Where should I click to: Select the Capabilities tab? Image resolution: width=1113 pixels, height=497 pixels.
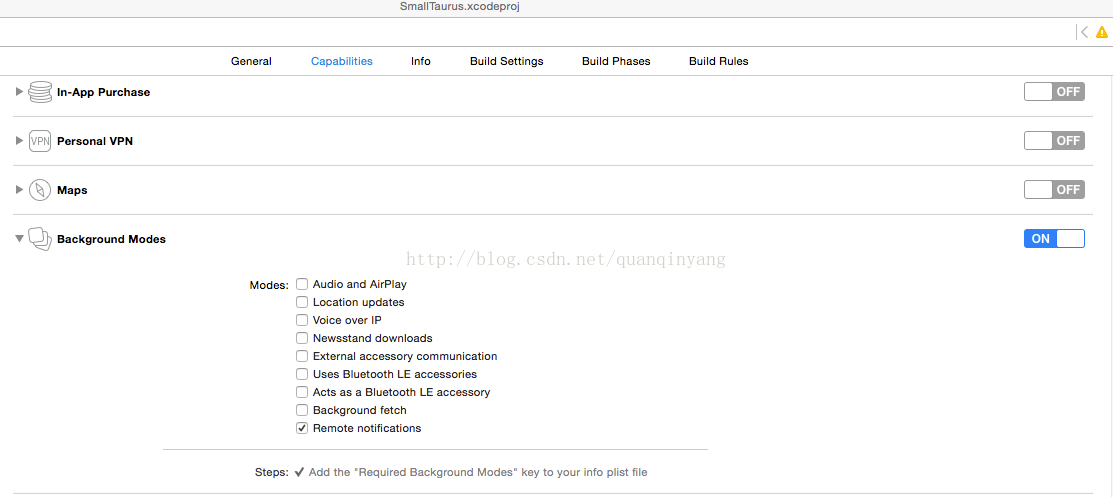click(x=341, y=61)
